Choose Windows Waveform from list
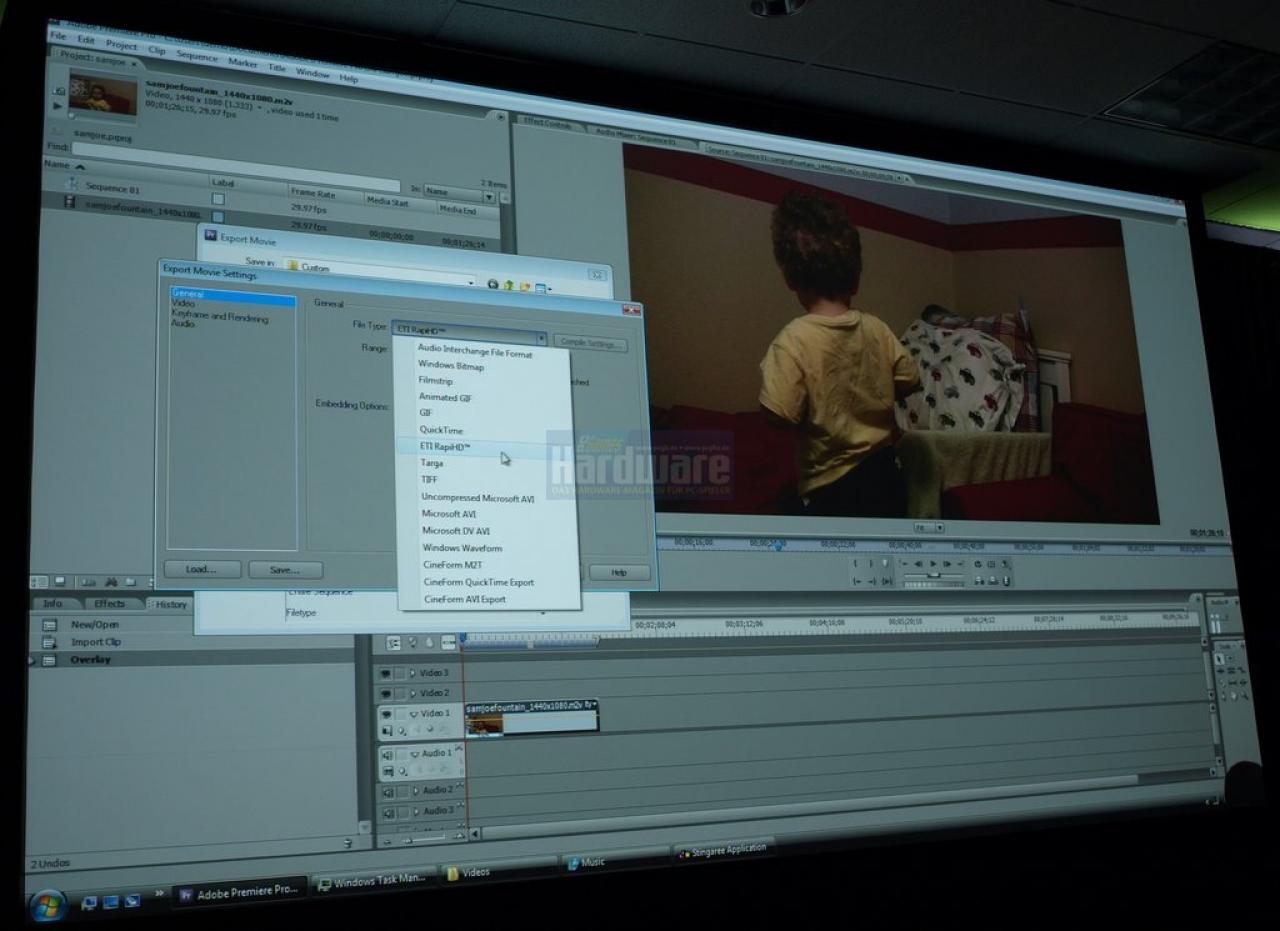This screenshot has width=1280, height=931. point(462,548)
